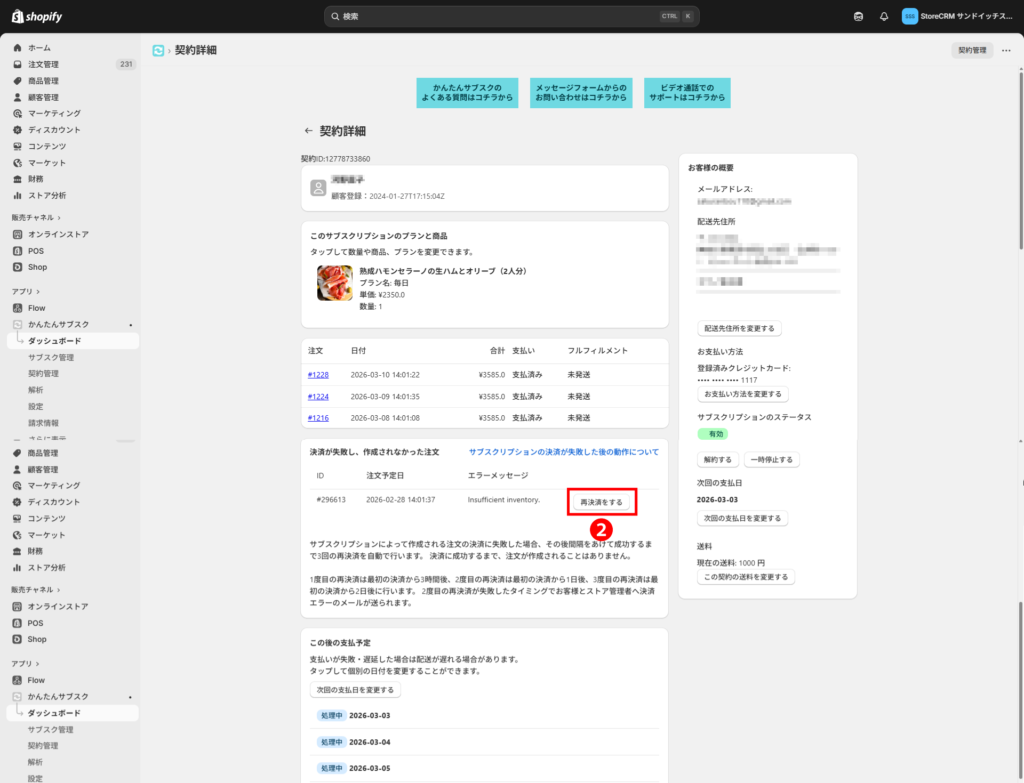Open the three-dot more actions menu
The width and height of the screenshot is (1024, 783).
pyautogui.click(x=1005, y=50)
